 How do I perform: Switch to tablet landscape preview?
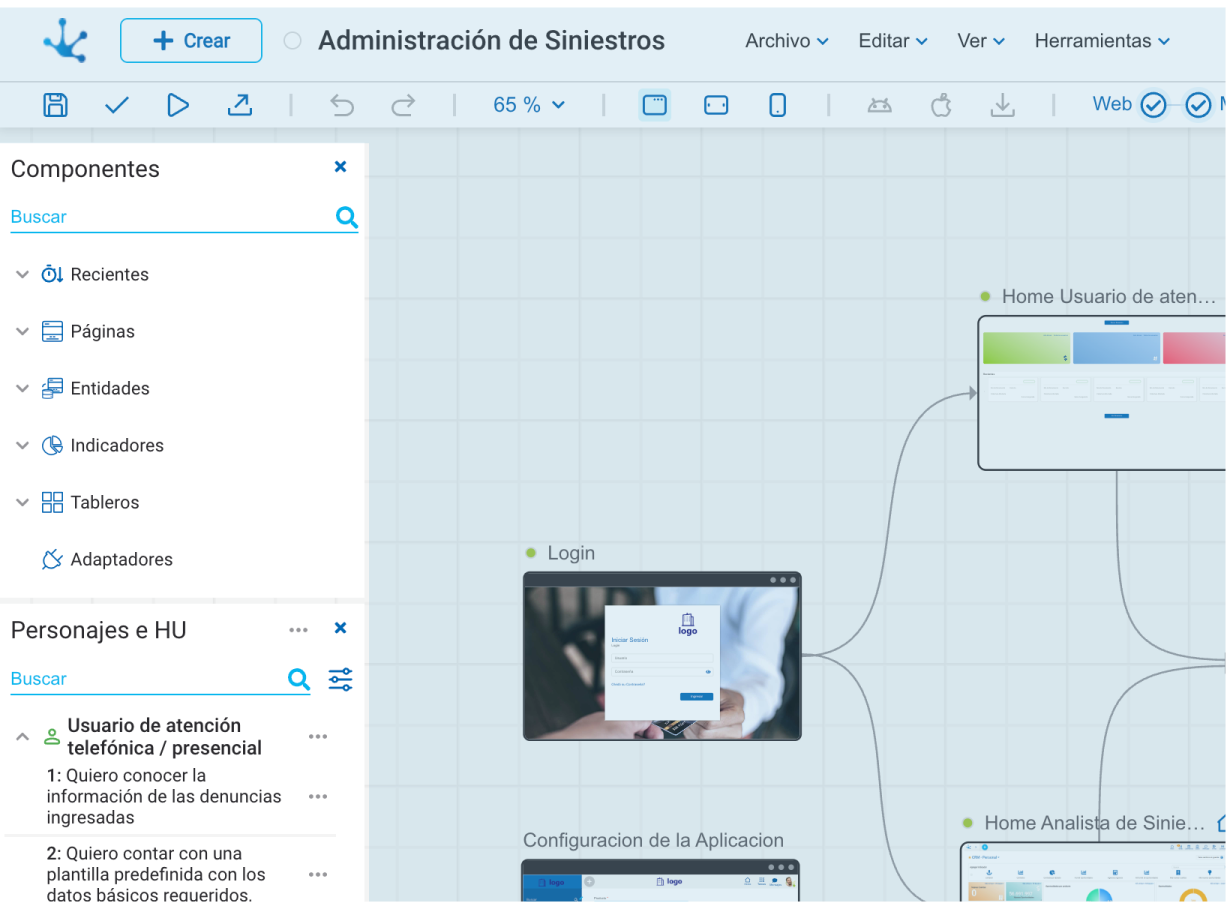pos(716,105)
